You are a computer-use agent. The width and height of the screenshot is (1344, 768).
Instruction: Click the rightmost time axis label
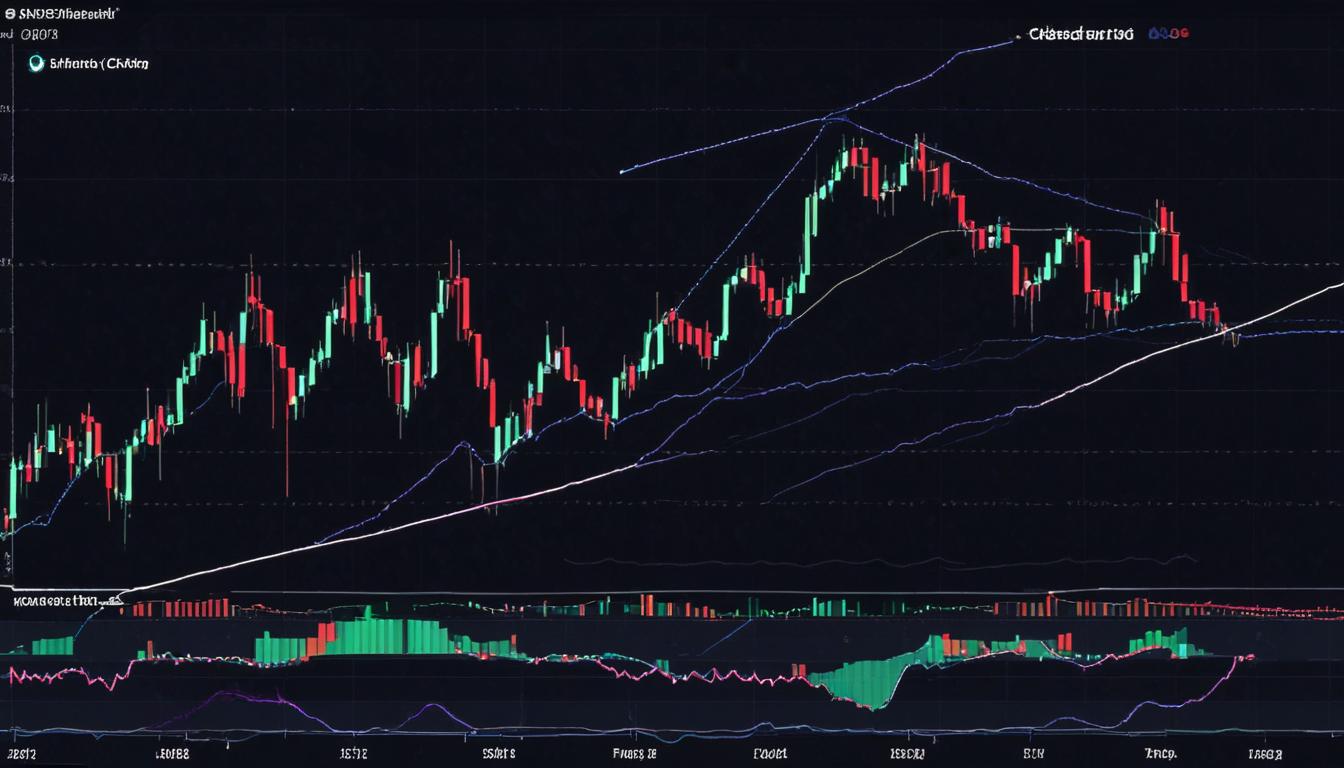1265,752
